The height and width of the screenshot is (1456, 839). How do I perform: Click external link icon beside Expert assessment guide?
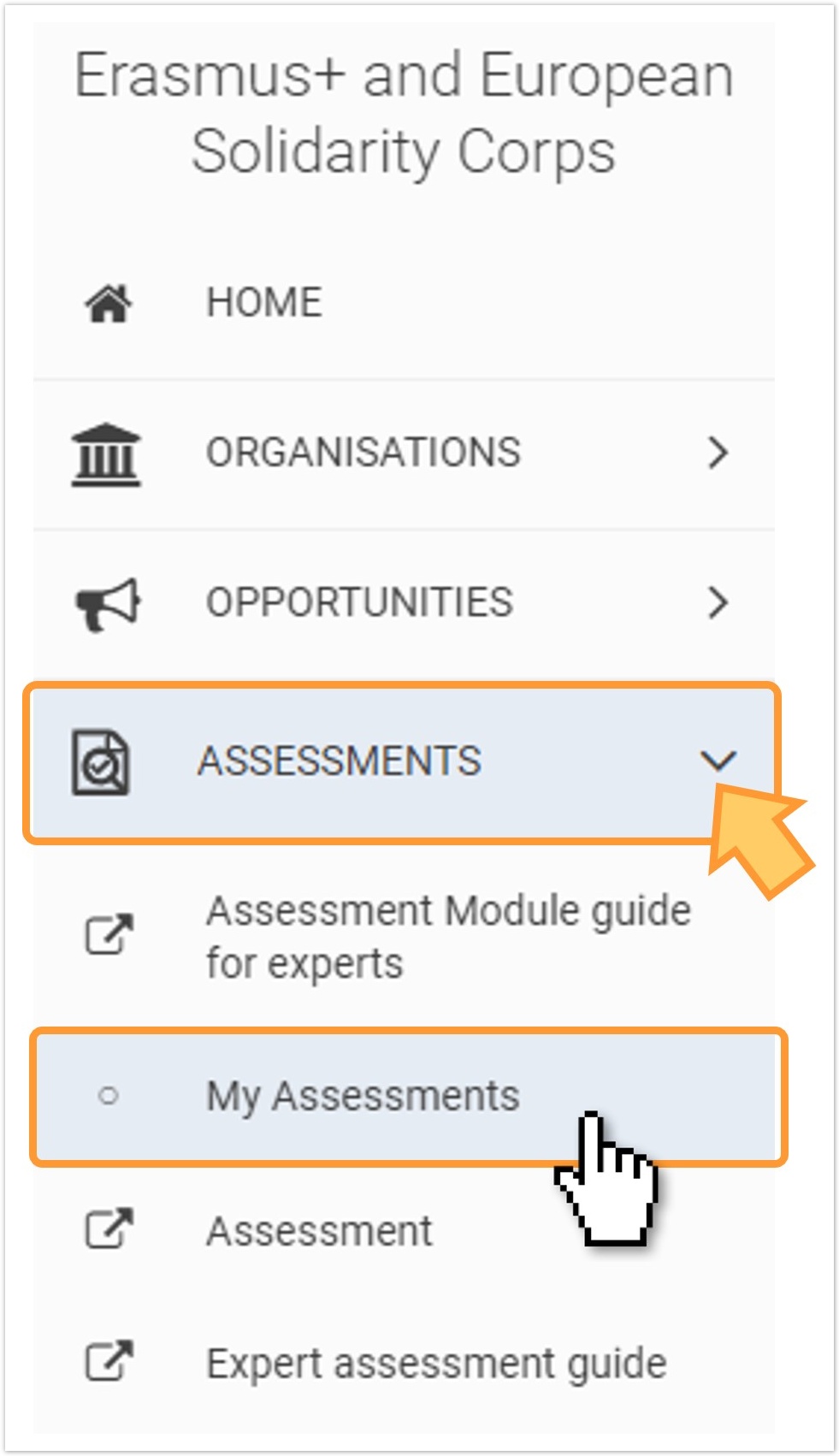[x=109, y=1360]
